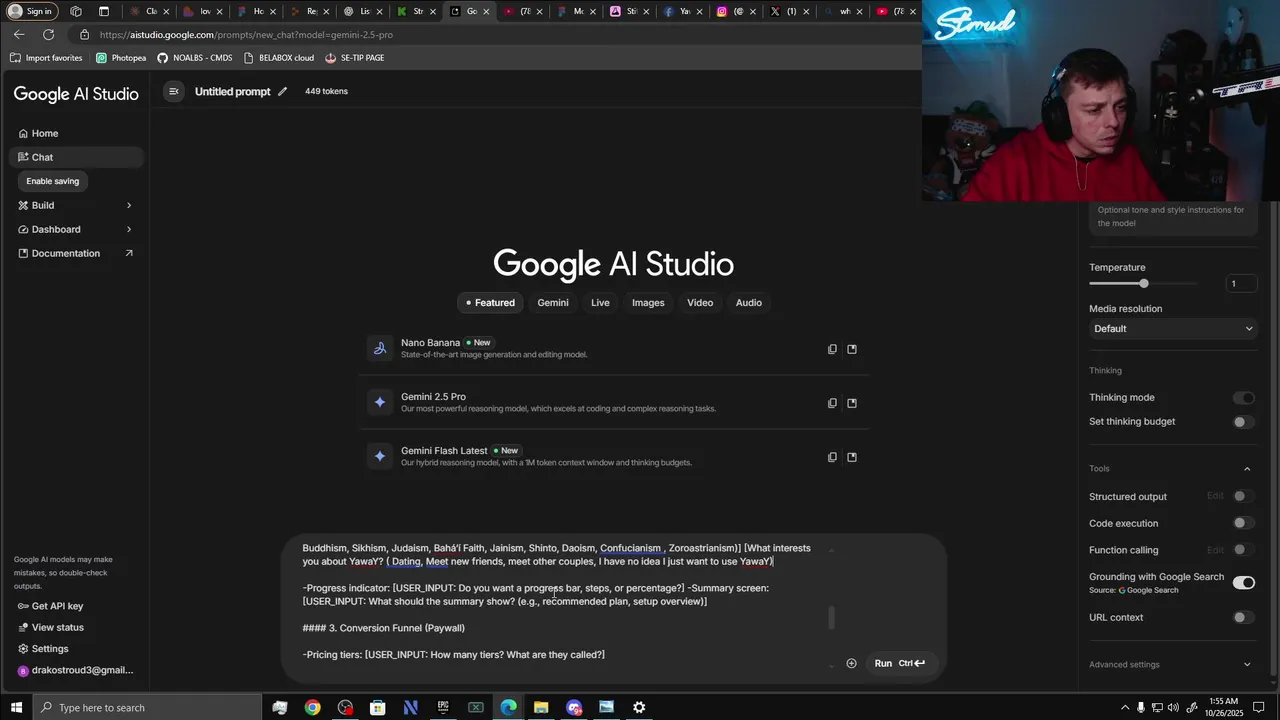Enable URL context toggle
The width and height of the screenshot is (1280, 720).
(1244, 617)
